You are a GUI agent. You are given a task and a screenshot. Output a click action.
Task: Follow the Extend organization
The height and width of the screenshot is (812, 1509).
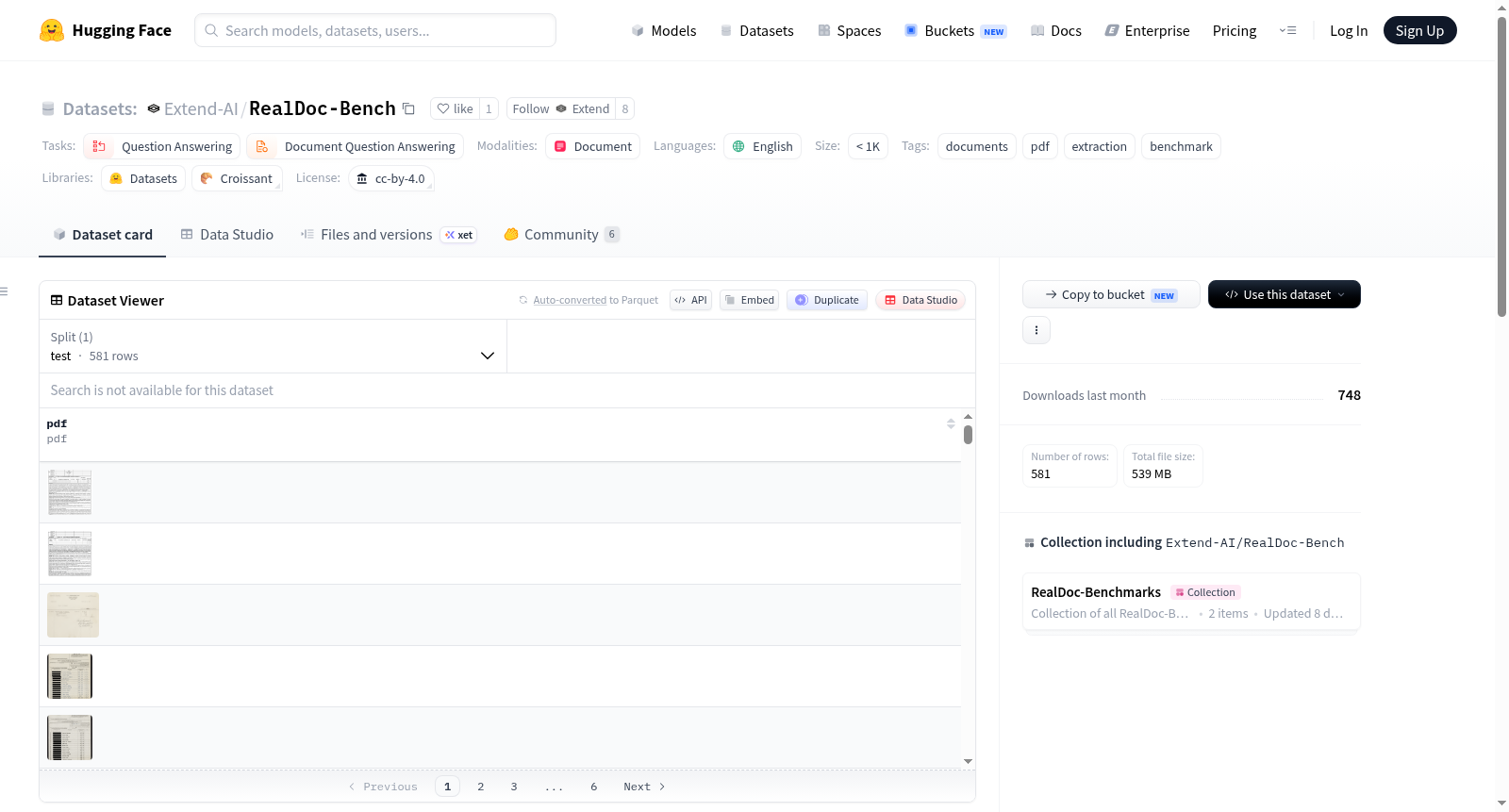pos(560,108)
